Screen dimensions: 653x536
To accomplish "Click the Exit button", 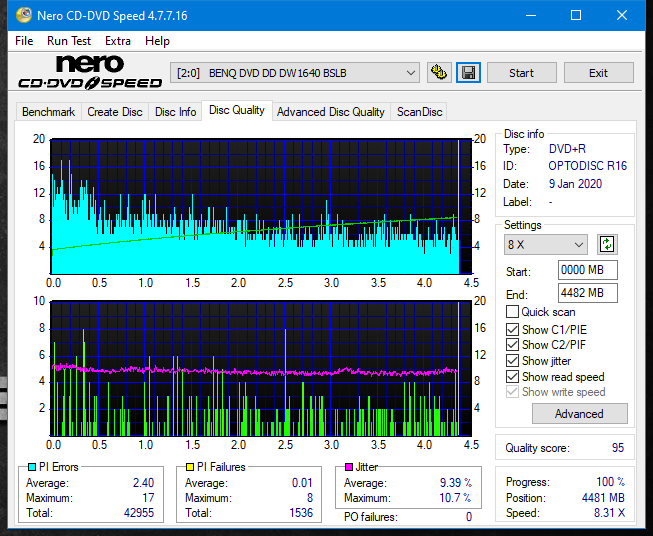I will pyautogui.click(x=598, y=73).
